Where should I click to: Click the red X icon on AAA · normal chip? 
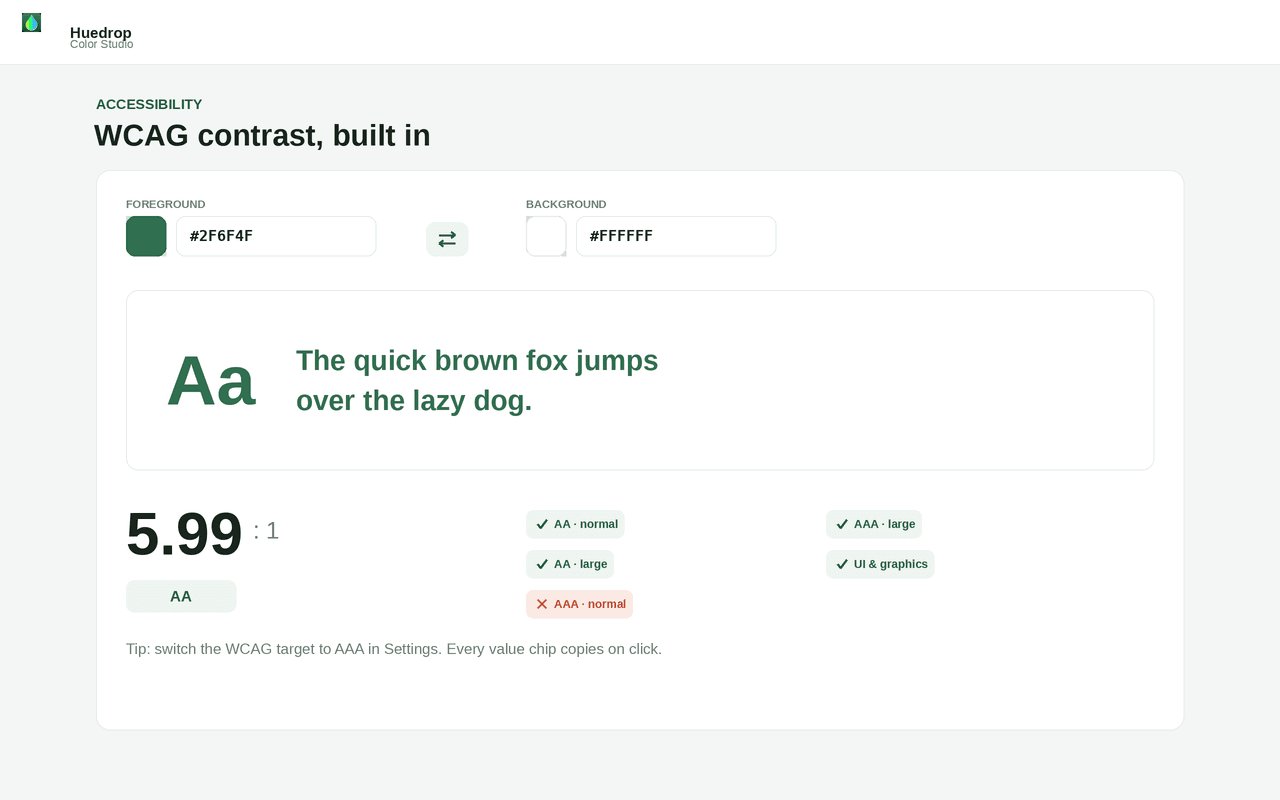point(542,604)
